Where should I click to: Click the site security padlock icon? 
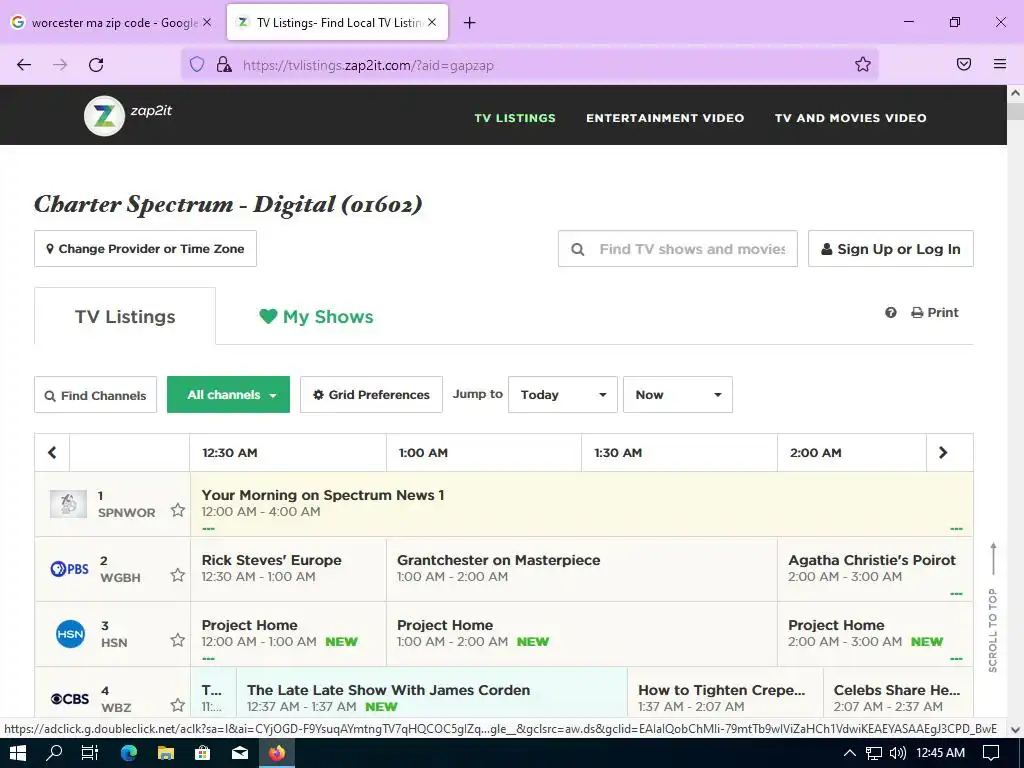point(224,65)
